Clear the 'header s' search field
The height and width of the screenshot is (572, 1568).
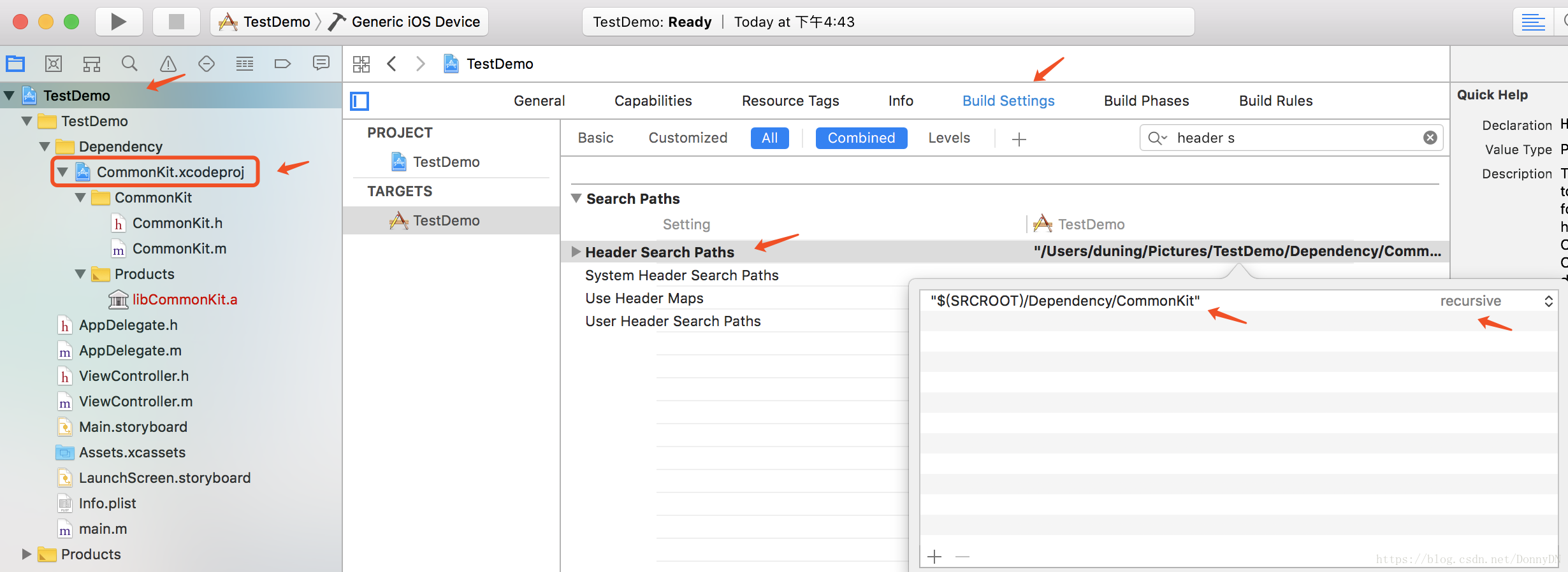point(1430,138)
